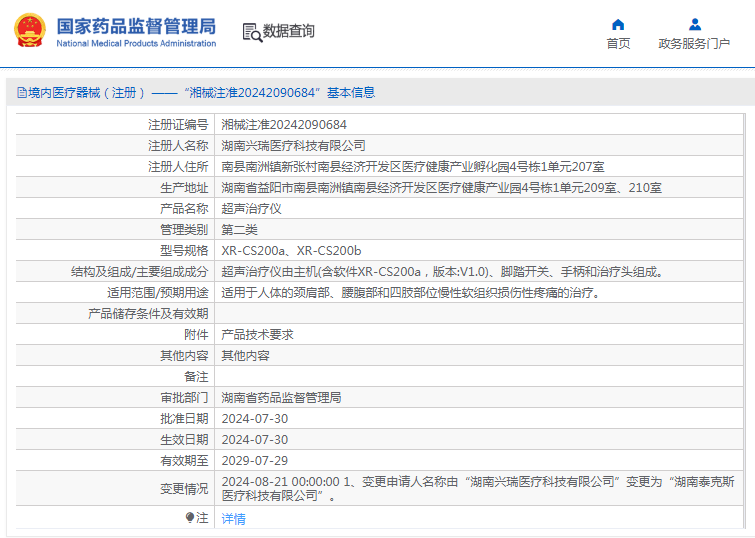Viewport: 755px width, 538px height.
Task: Click approving body 湖南省药品监督管理局
Action: tap(282, 397)
